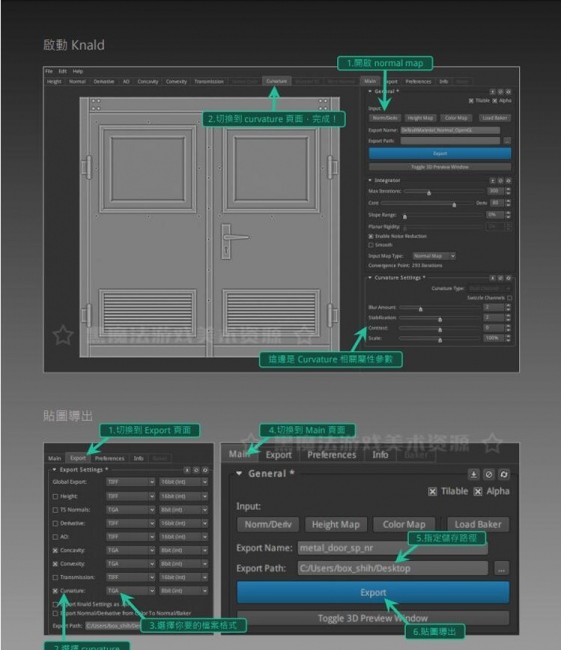Viewport: 561px width, 650px height.
Task: Open the Preferences tab in the enlarged panel
Action: (331, 455)
